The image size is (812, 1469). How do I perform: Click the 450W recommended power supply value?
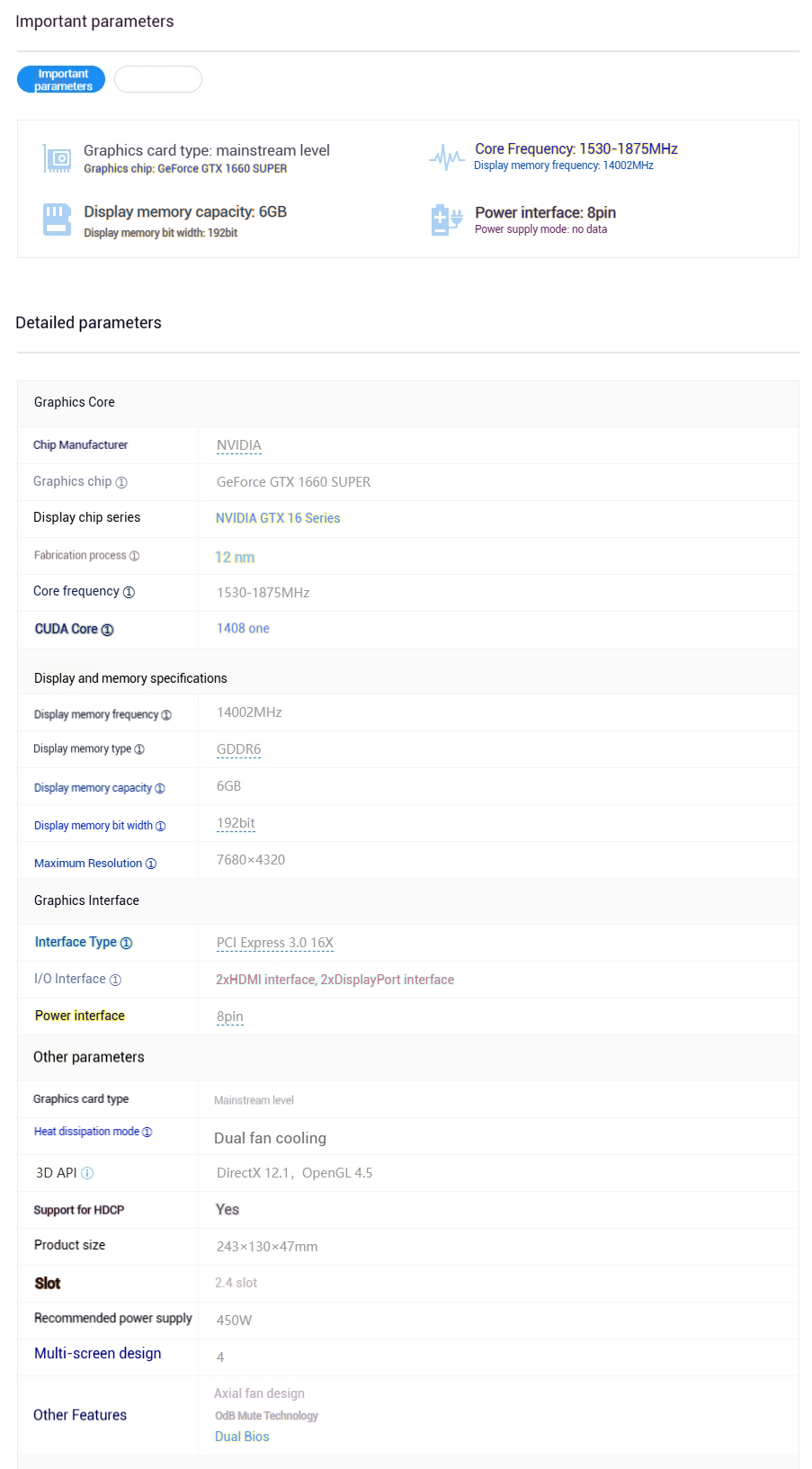[234, 1321]
